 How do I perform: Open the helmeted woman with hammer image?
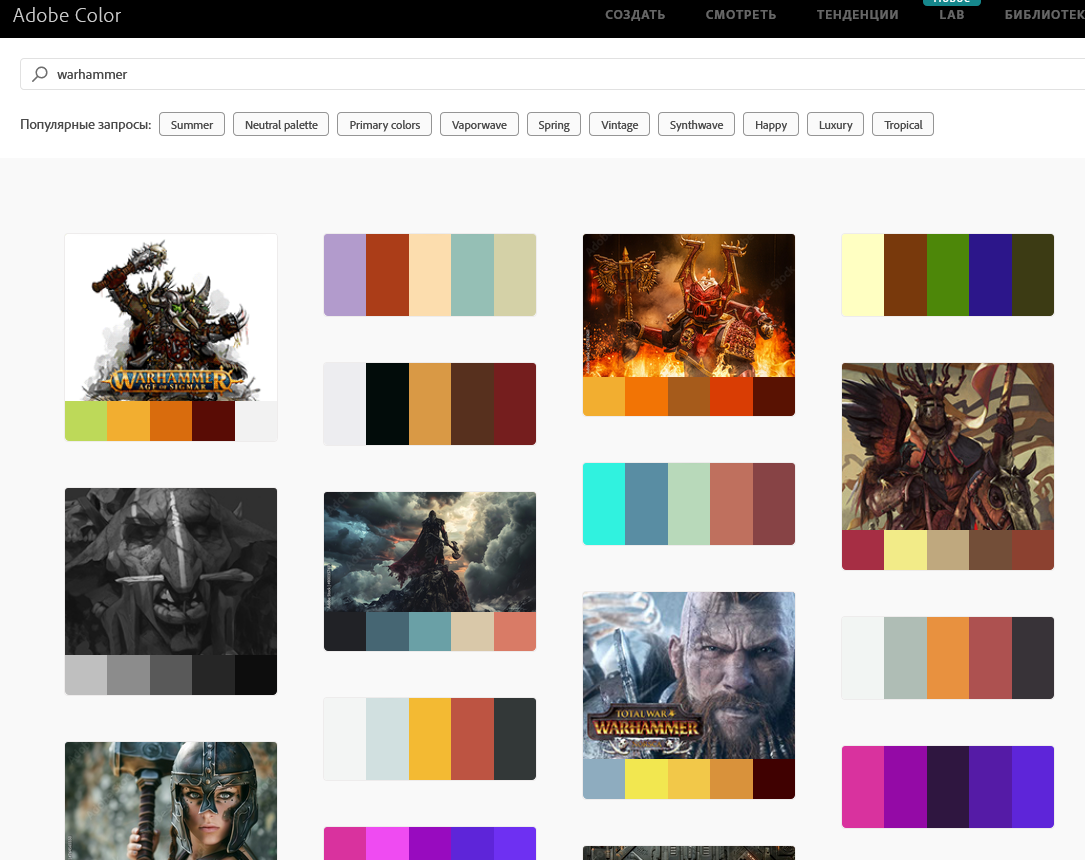coord(171,800)
